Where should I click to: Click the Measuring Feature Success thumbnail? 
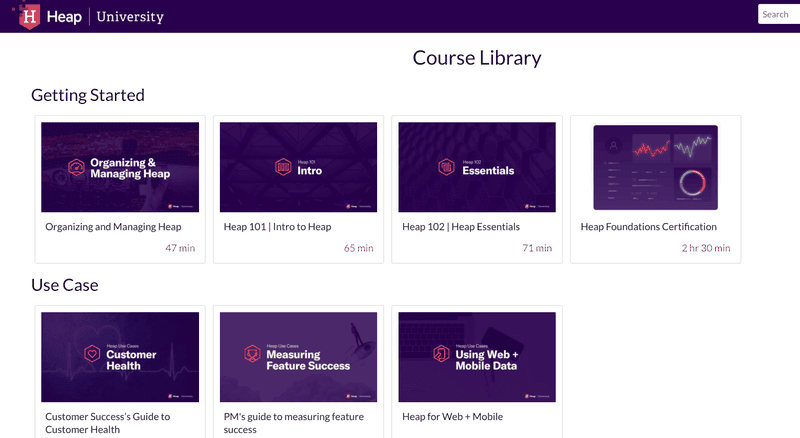298,357
